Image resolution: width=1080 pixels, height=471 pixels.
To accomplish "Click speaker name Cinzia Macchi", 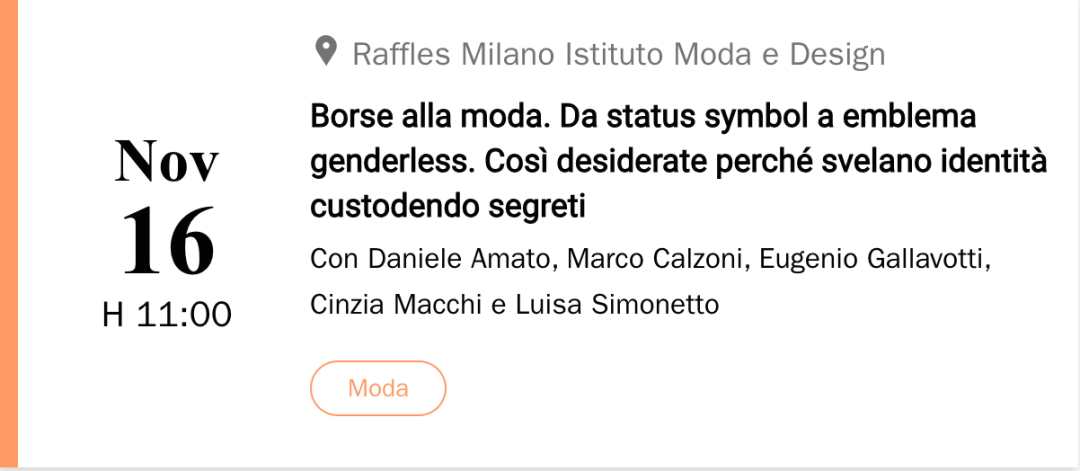I will 397,304.
